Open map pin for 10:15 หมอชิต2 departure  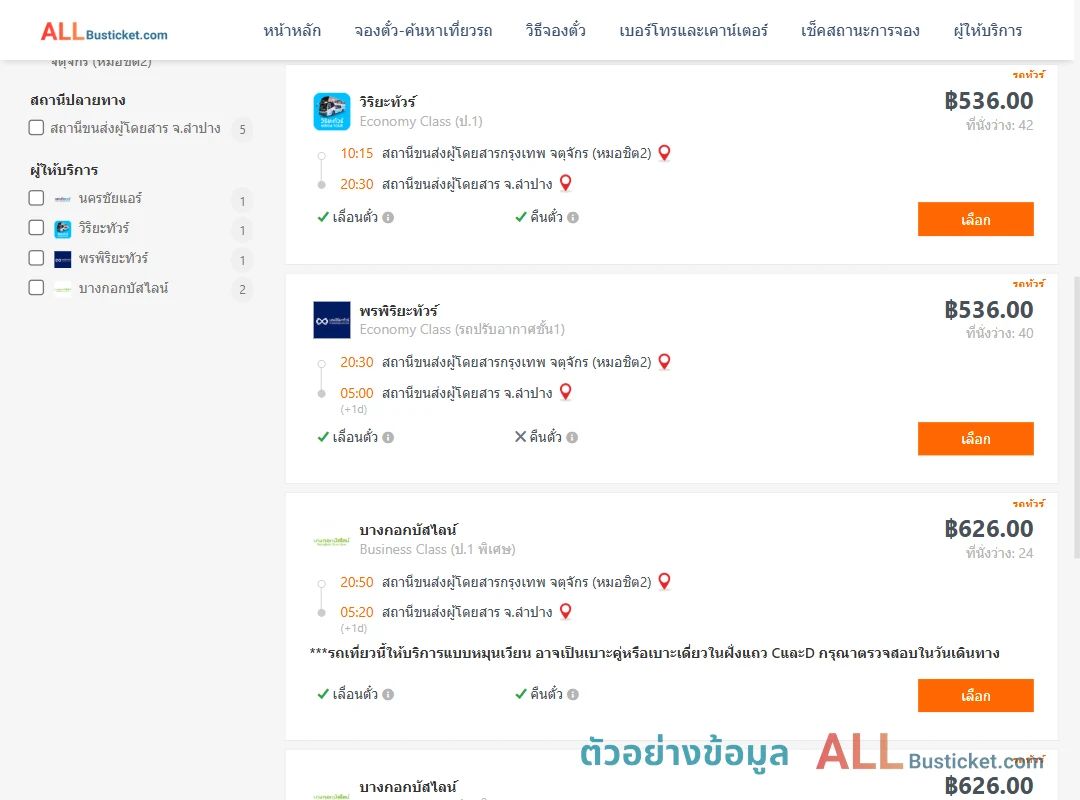664,153
